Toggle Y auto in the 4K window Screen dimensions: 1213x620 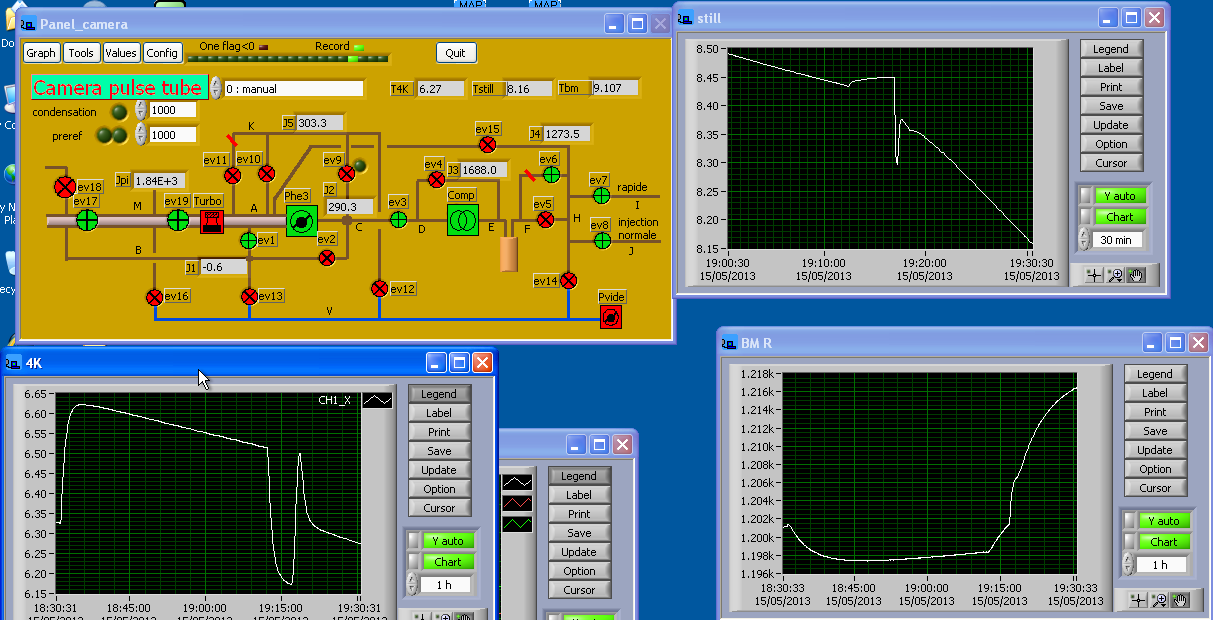[x=447, y=541]
